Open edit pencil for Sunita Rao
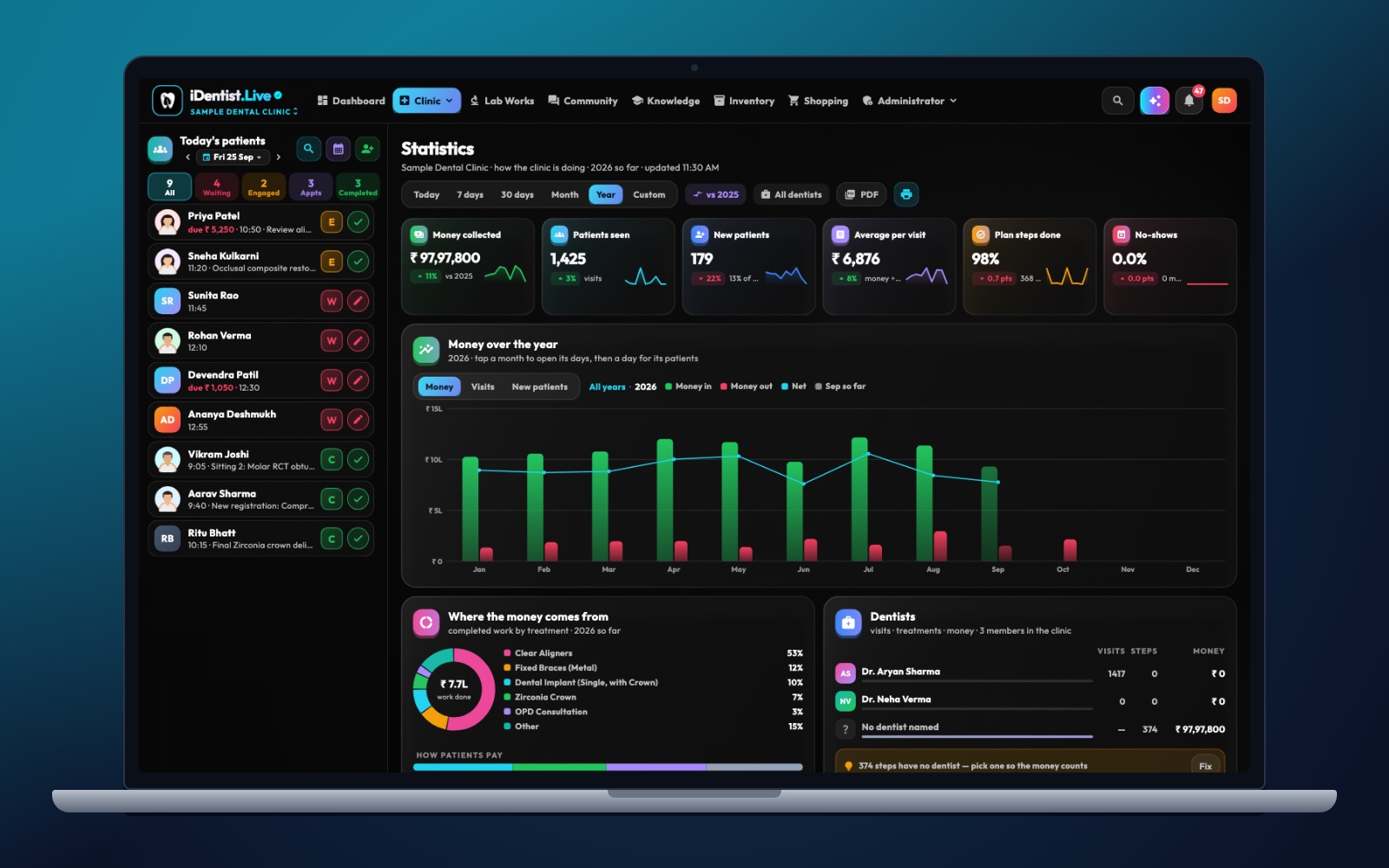Screen dimensions: 1389x868 (x=358, y=301)
